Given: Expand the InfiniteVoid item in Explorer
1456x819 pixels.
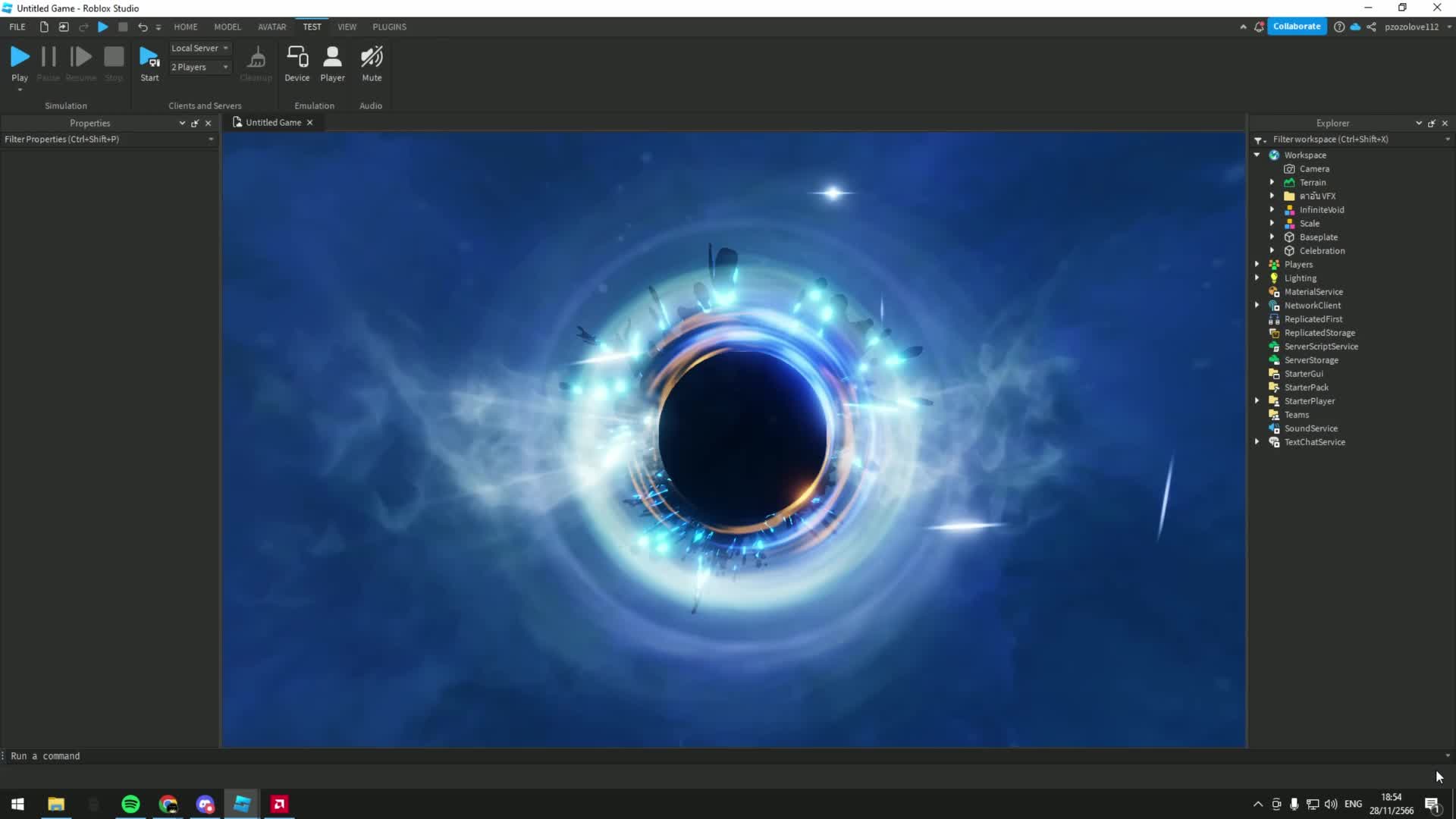Looking at the screenshot, I should point(1272,209).
